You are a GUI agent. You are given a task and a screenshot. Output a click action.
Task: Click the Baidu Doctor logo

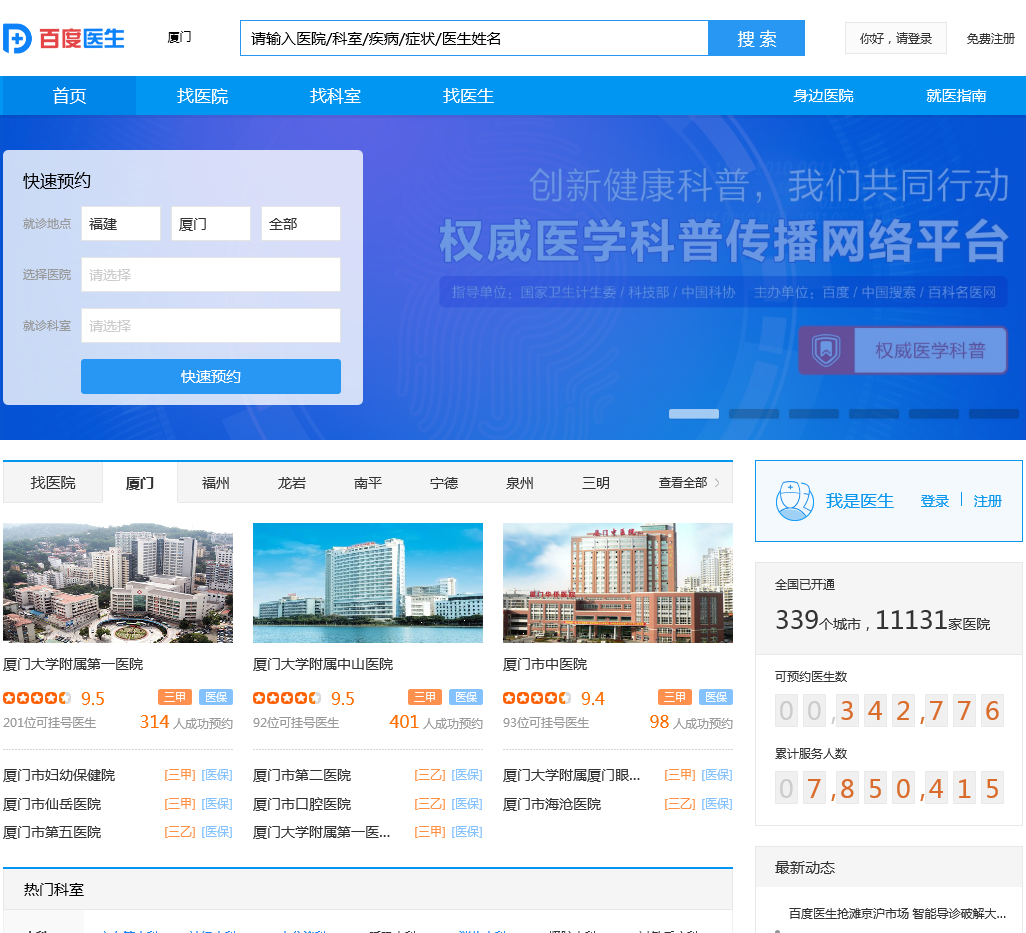(63, 39)
